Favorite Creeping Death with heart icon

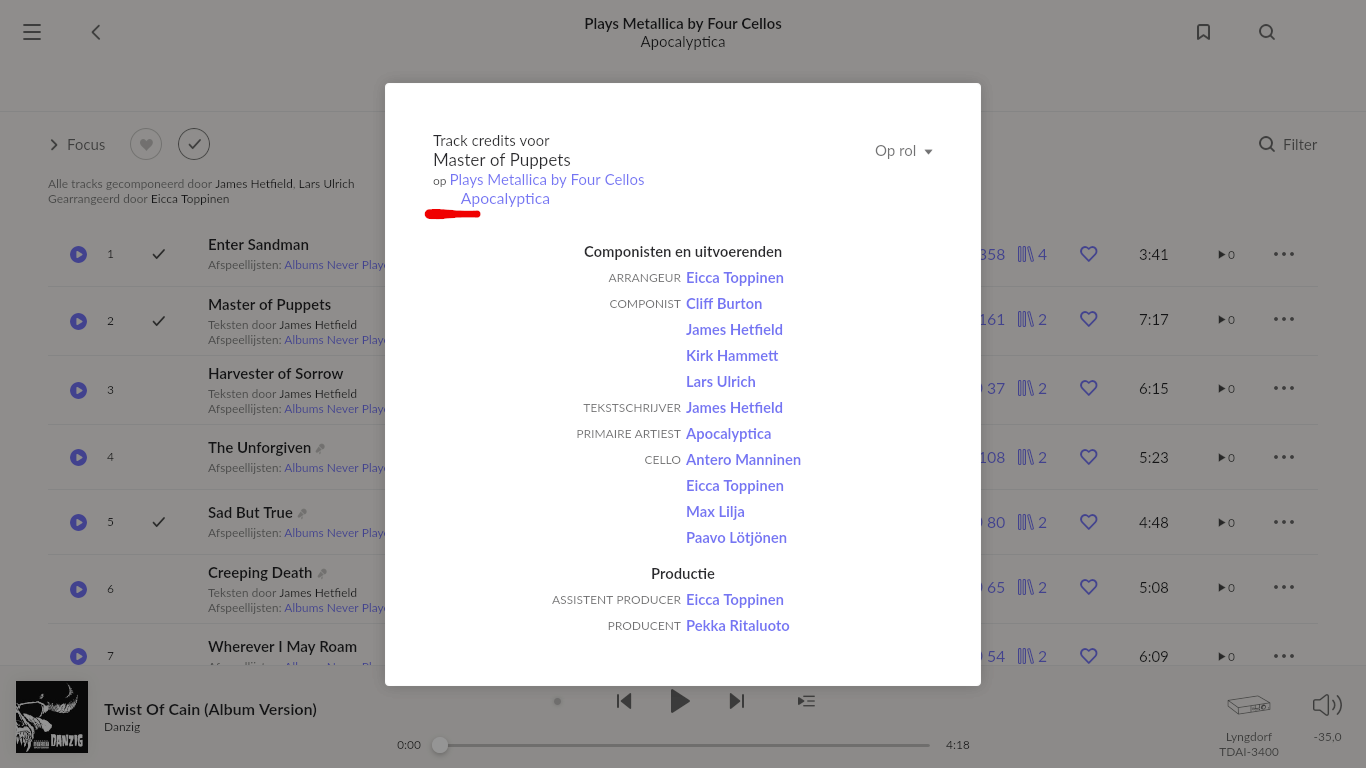click(x=1089, y=587)
